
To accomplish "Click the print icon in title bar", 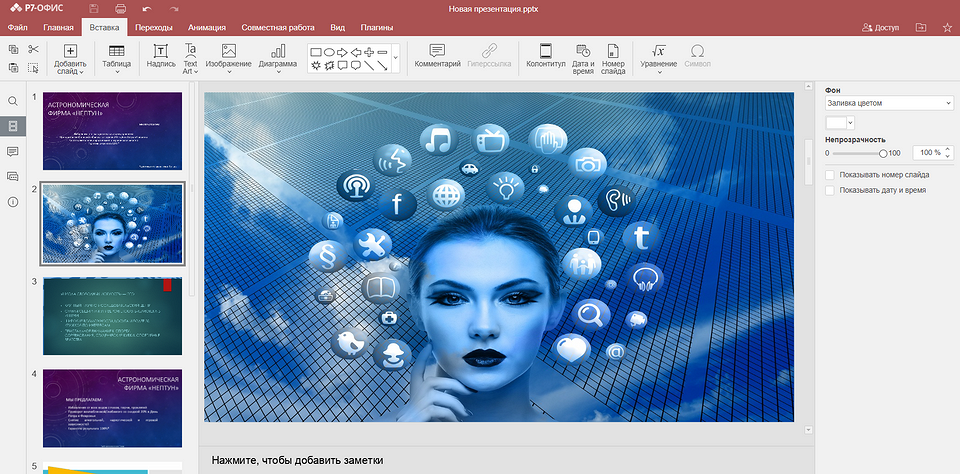I will coord(120,8).
